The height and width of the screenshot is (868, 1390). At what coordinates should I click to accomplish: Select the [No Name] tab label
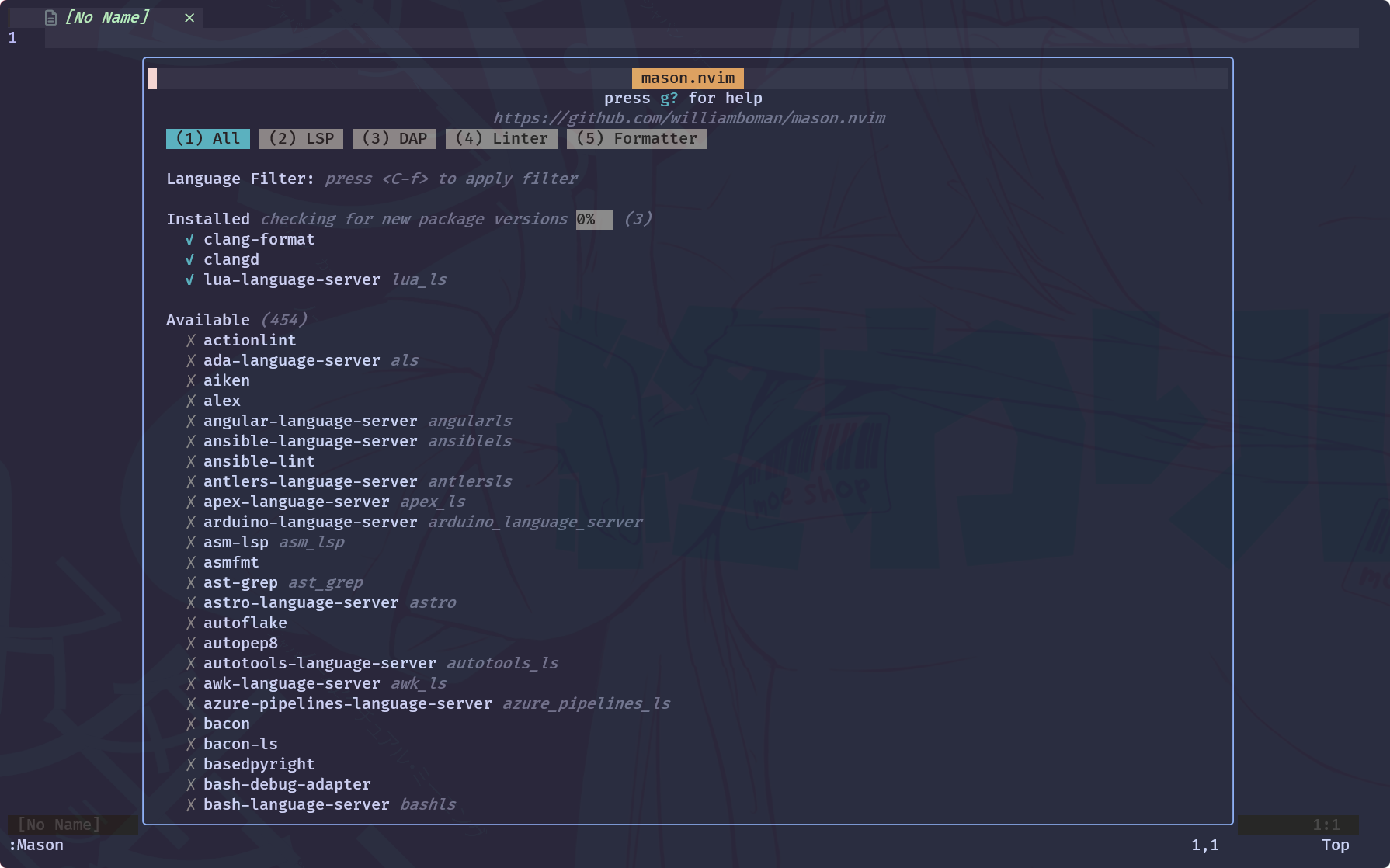coord(106,17)
